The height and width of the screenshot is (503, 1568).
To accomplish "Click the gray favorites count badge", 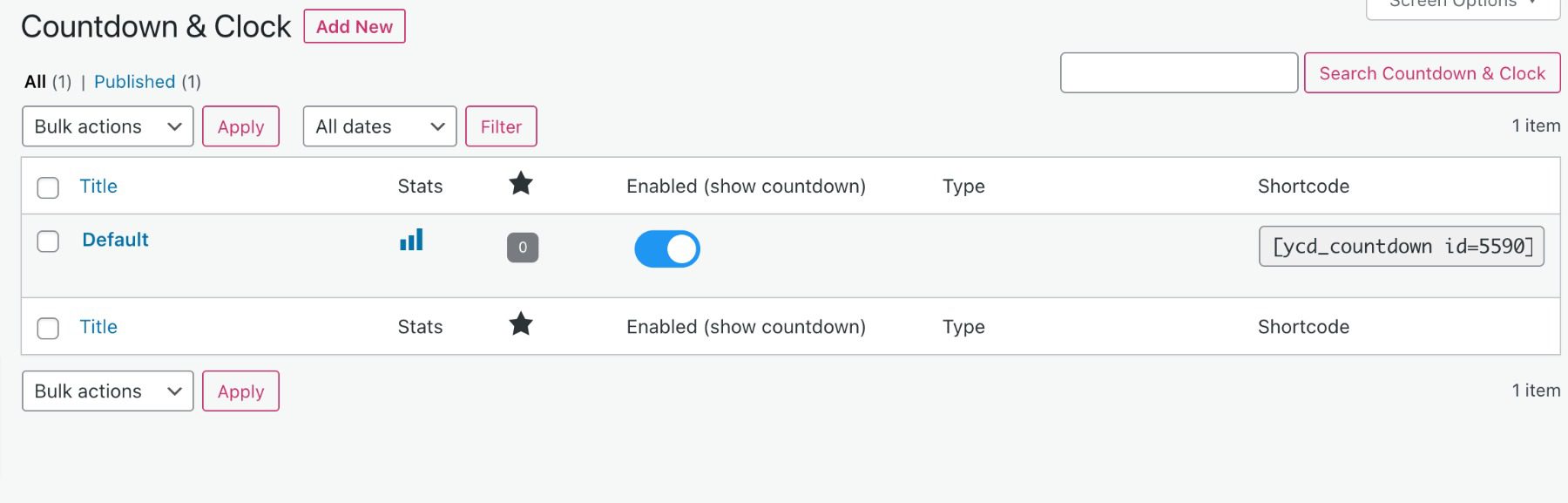I will pyautogui.click(x=523, y=247).
